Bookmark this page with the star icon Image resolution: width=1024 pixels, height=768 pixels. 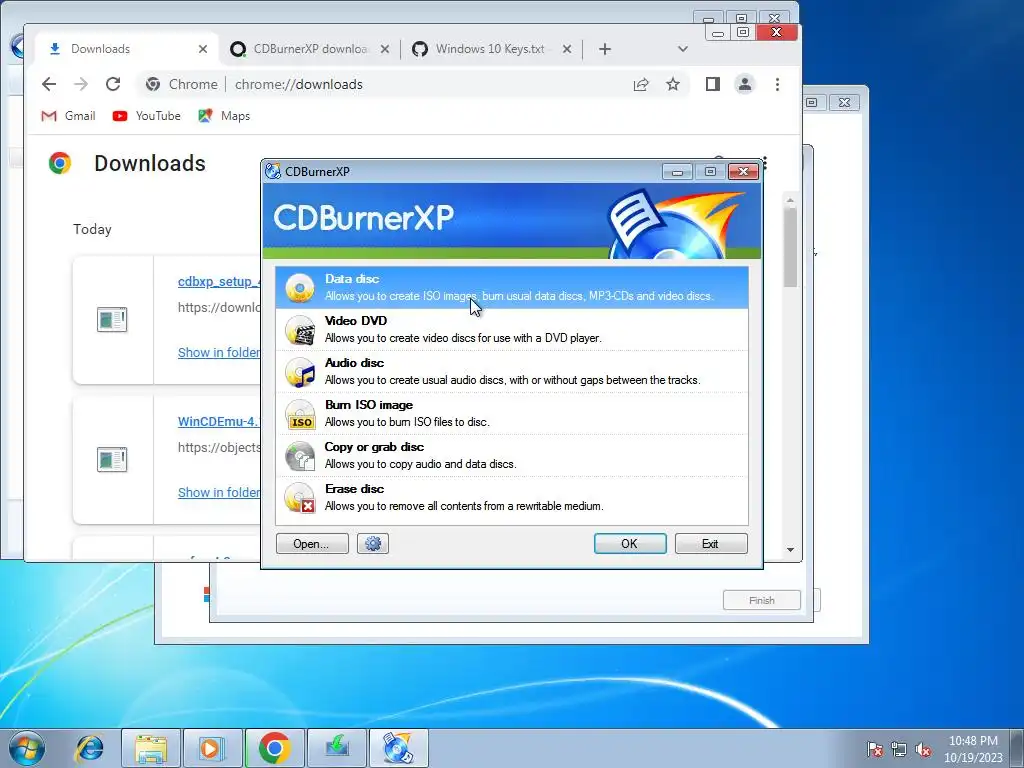[673, 84]
